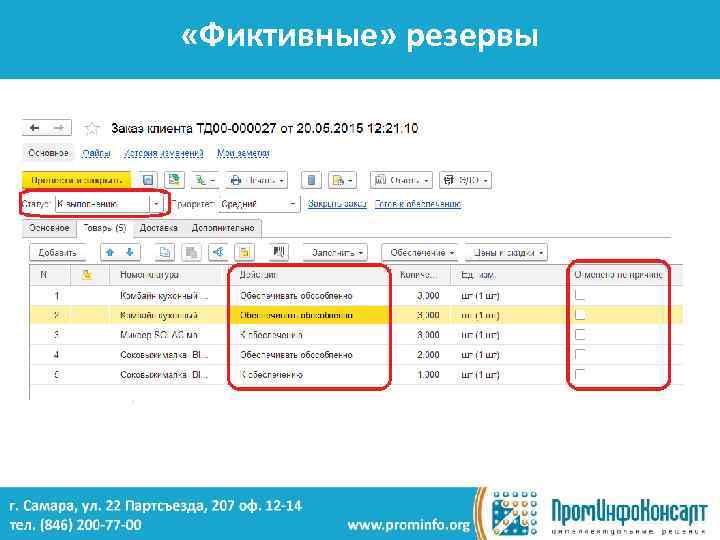Image resolution: width=720 pixels, height=540 pixels.
Task: Click into the Приоритет field showing Средний
Action: (x=253, y=204)
